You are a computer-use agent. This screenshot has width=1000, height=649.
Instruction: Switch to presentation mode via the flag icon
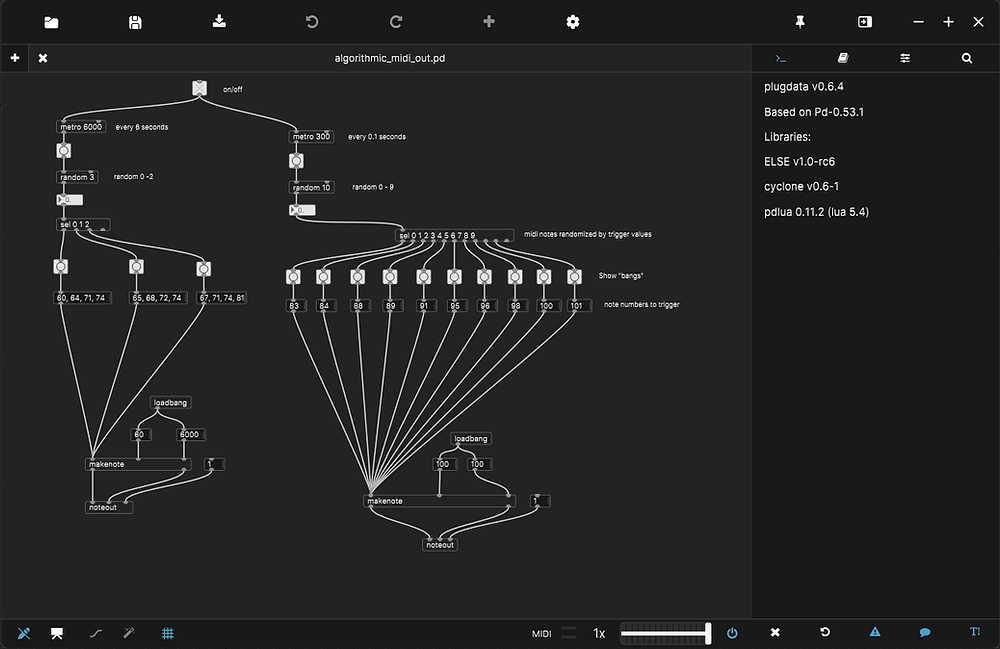(56, 632)
